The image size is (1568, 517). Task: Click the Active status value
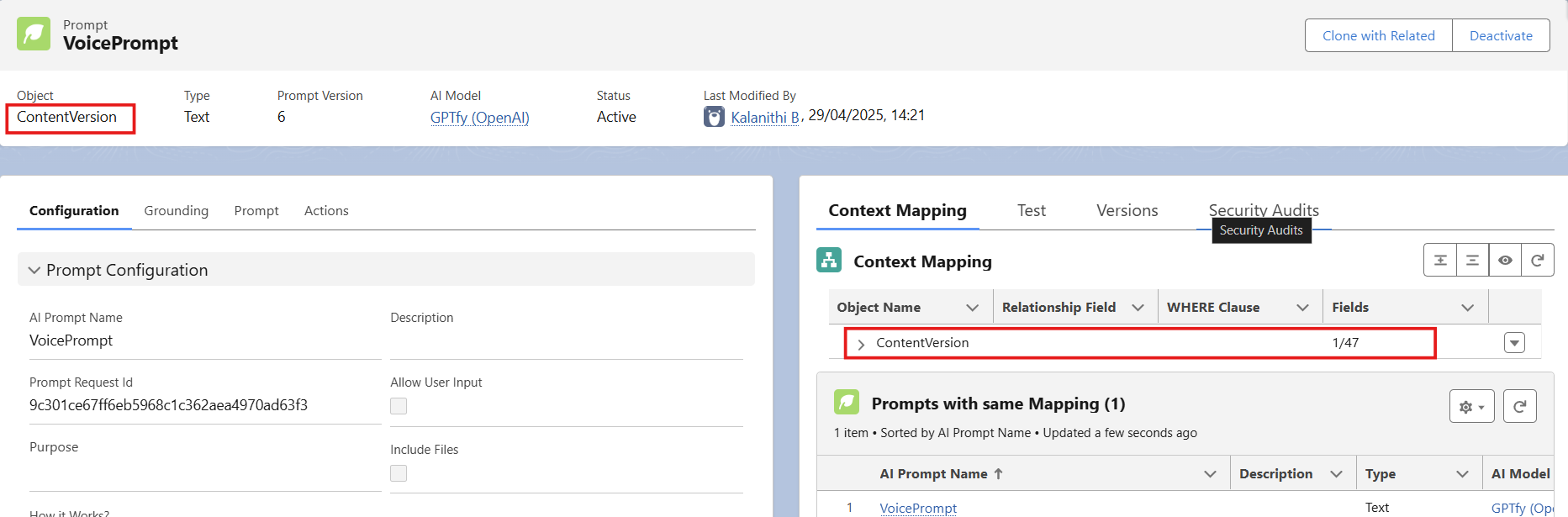point(616,117)
